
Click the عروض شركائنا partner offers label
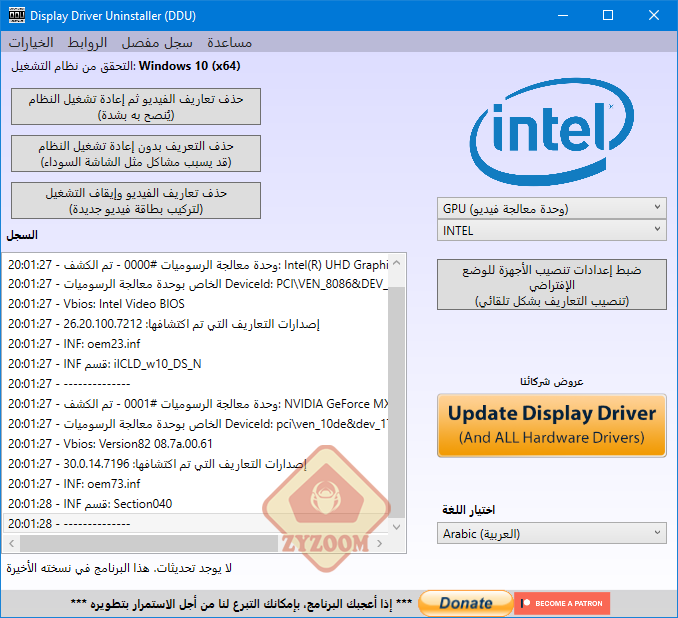(552, 381)
